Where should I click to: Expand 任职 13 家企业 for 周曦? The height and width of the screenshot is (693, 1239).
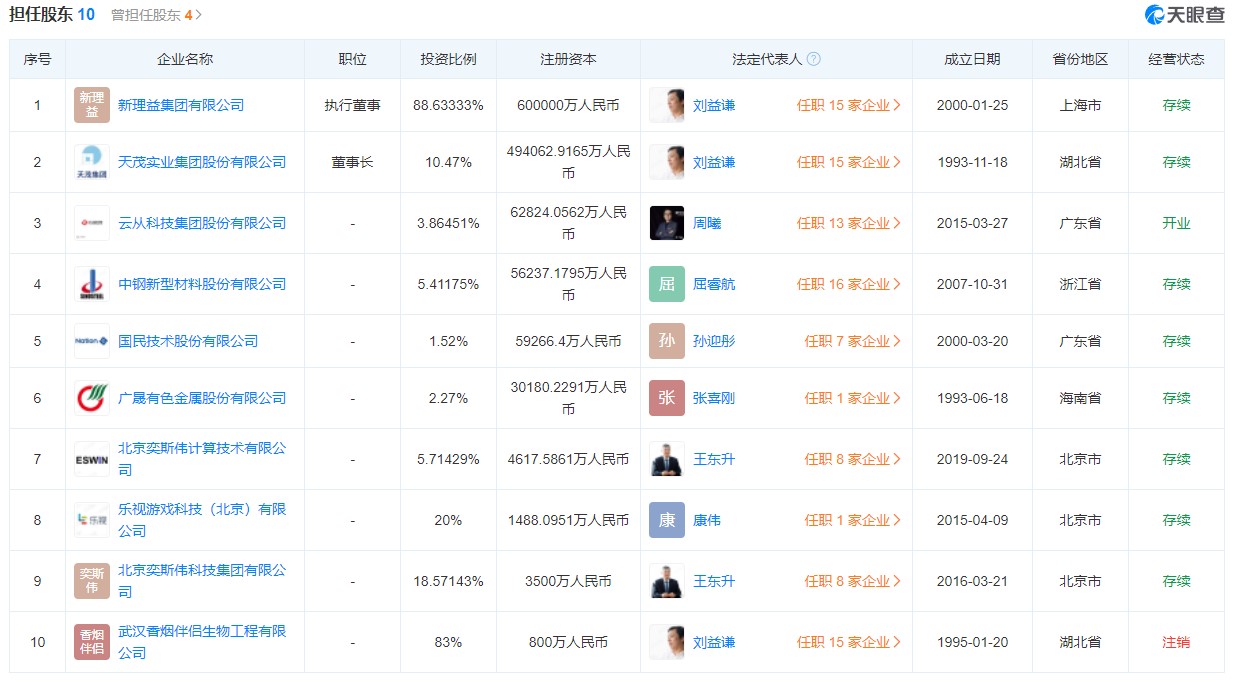pyautogui.click(x=848, y=223)
